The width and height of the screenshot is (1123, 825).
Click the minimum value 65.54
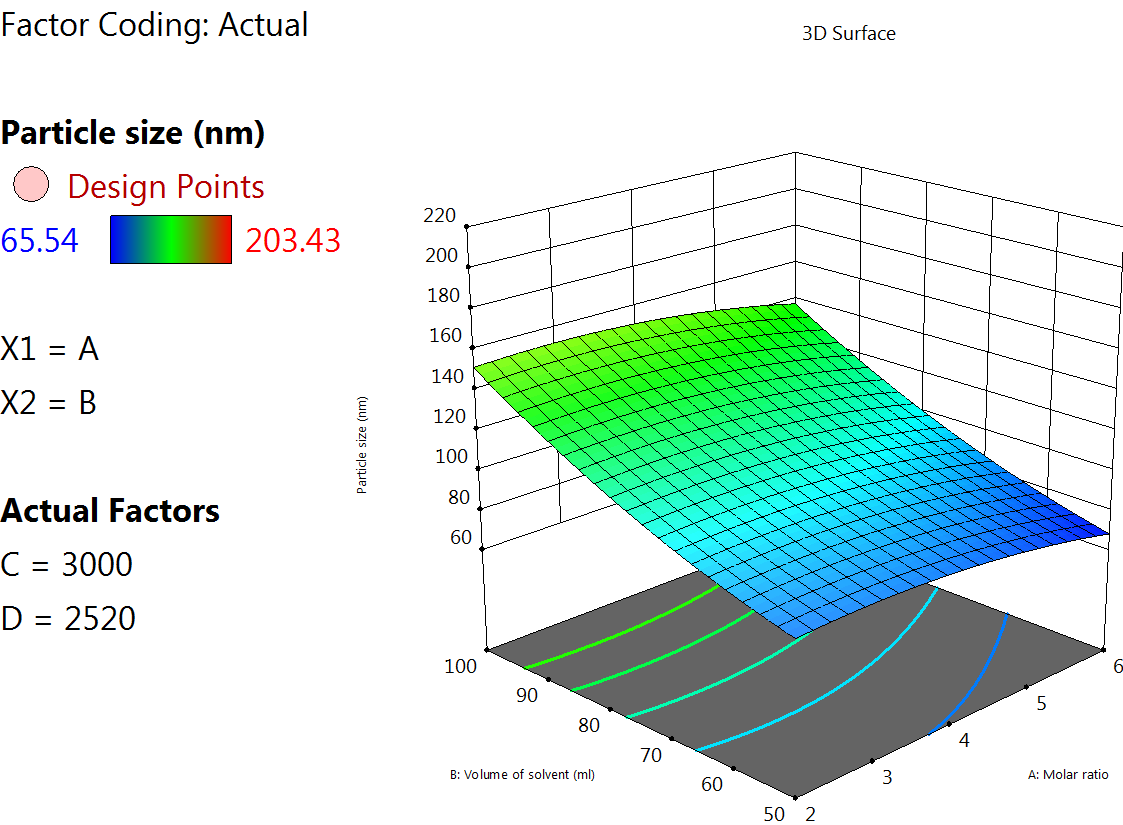pyautogui.click(x=40, y=241)
